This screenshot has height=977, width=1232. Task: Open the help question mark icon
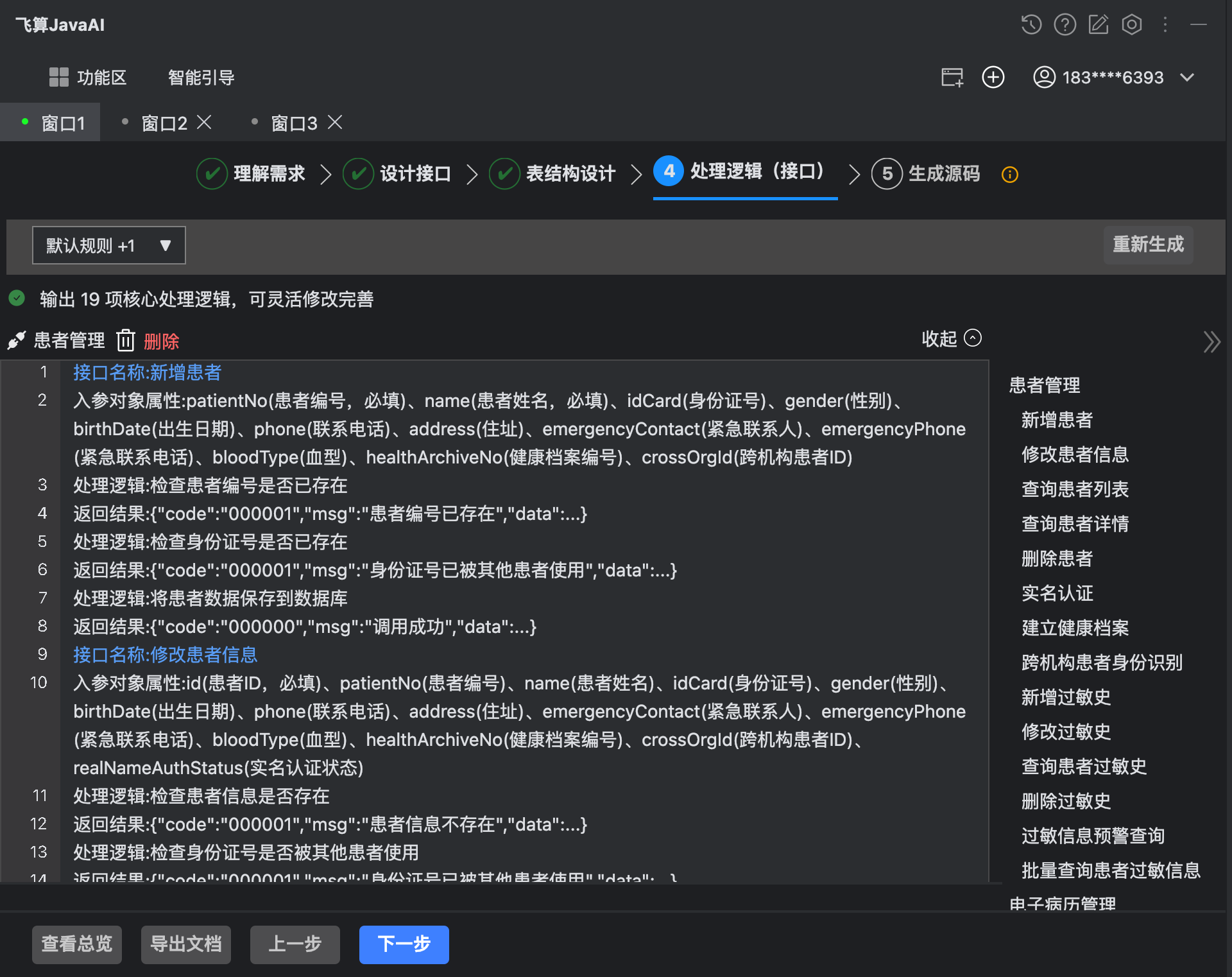pos(1065,25)
